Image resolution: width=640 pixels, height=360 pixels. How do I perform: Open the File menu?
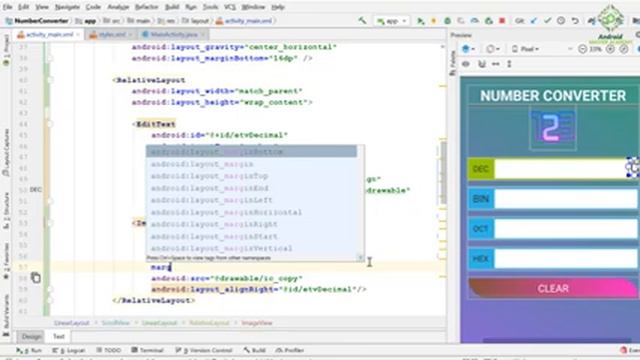[7, 7]
